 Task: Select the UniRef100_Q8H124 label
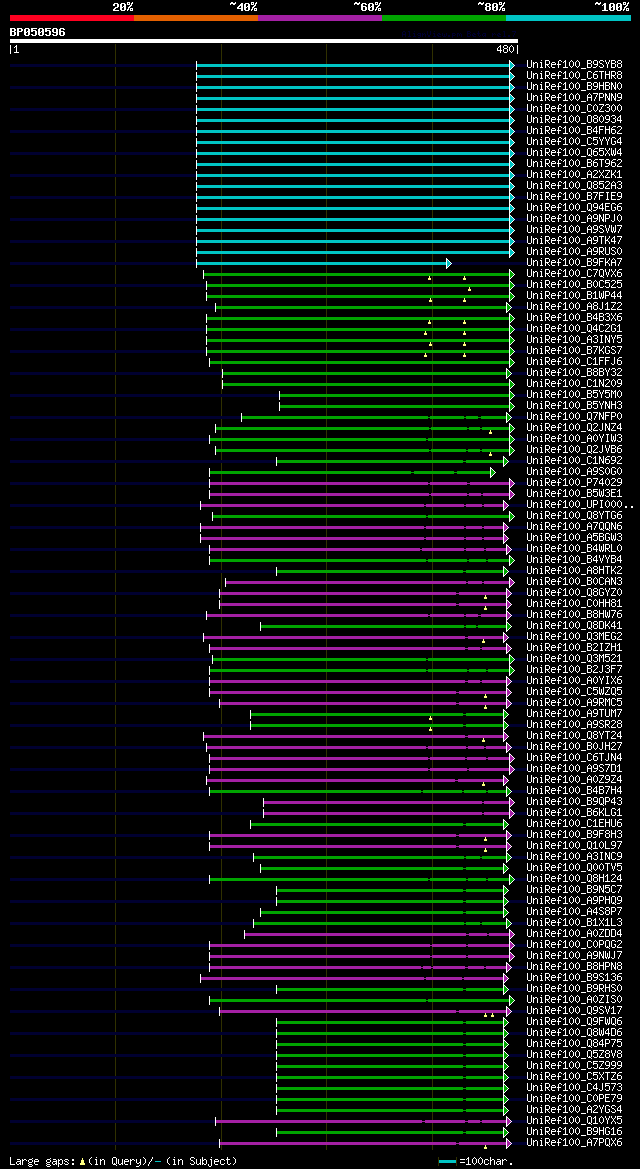574,879
